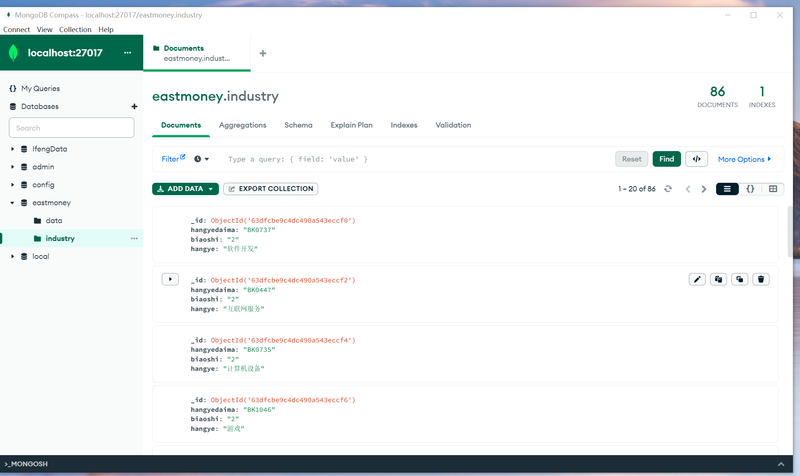Switch to list view
800x476 pixels.
727,189
